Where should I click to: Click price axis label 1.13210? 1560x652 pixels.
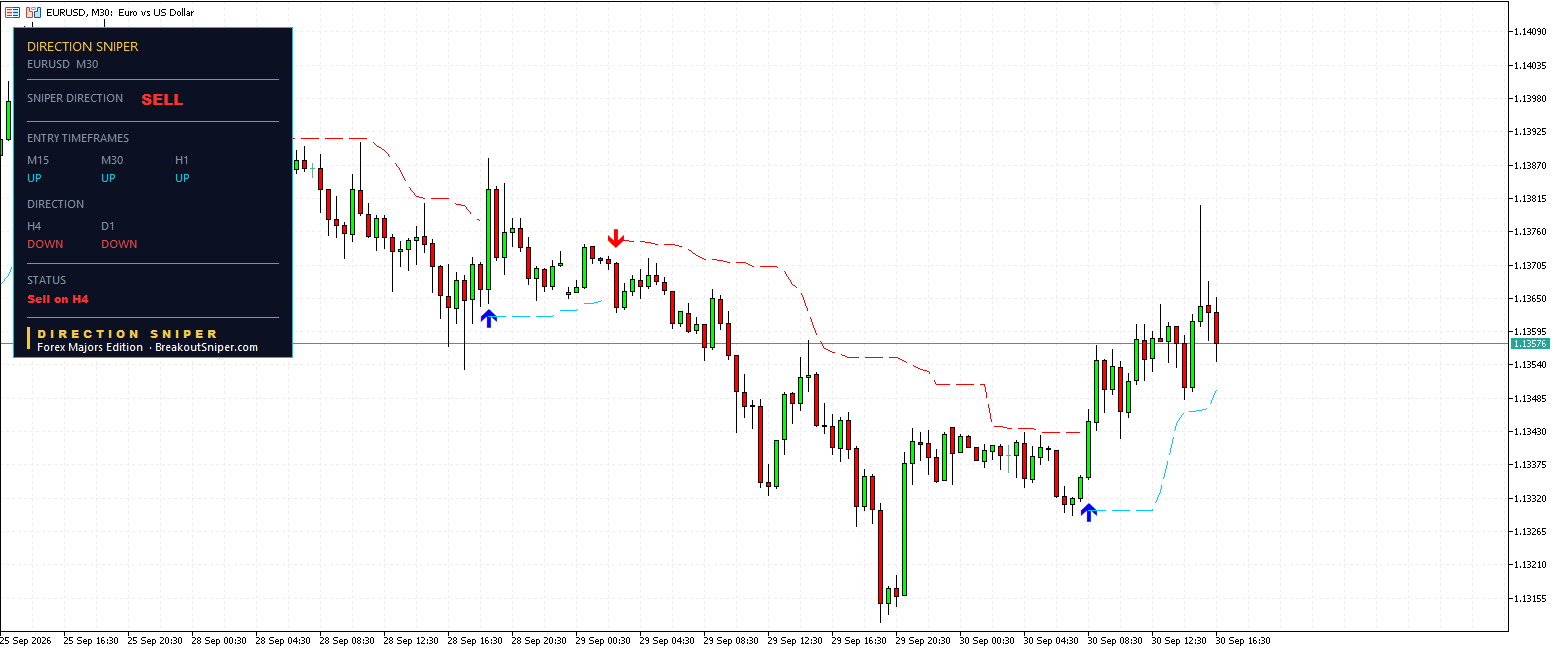tap(1531, 564)
